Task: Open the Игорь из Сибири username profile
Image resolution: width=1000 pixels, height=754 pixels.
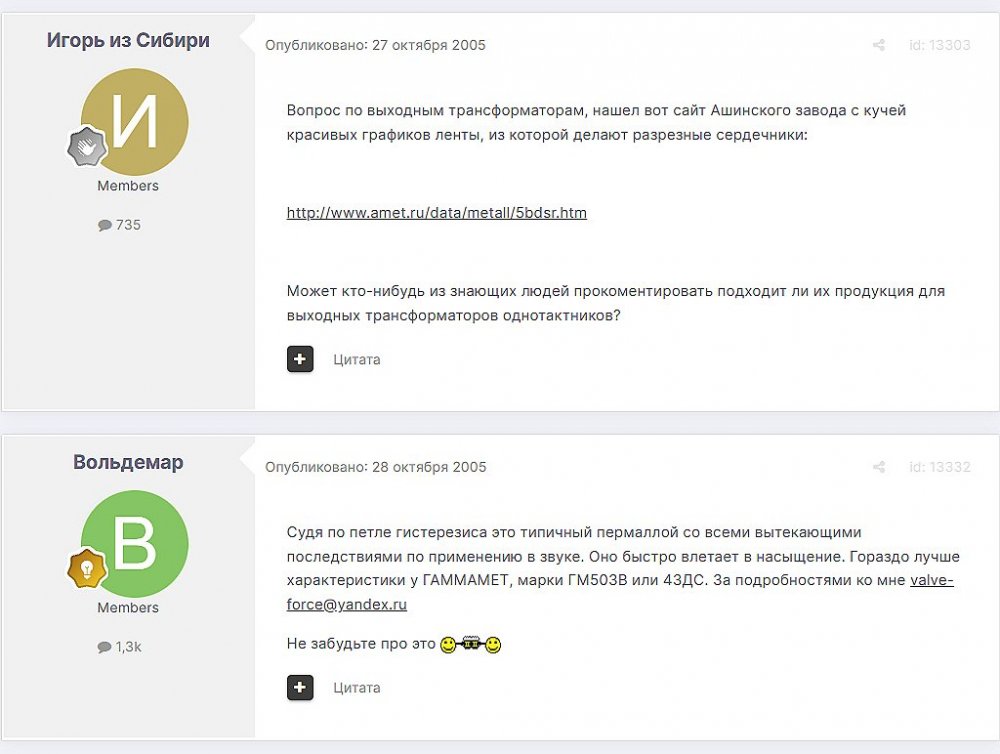Action: coord(128,41)
